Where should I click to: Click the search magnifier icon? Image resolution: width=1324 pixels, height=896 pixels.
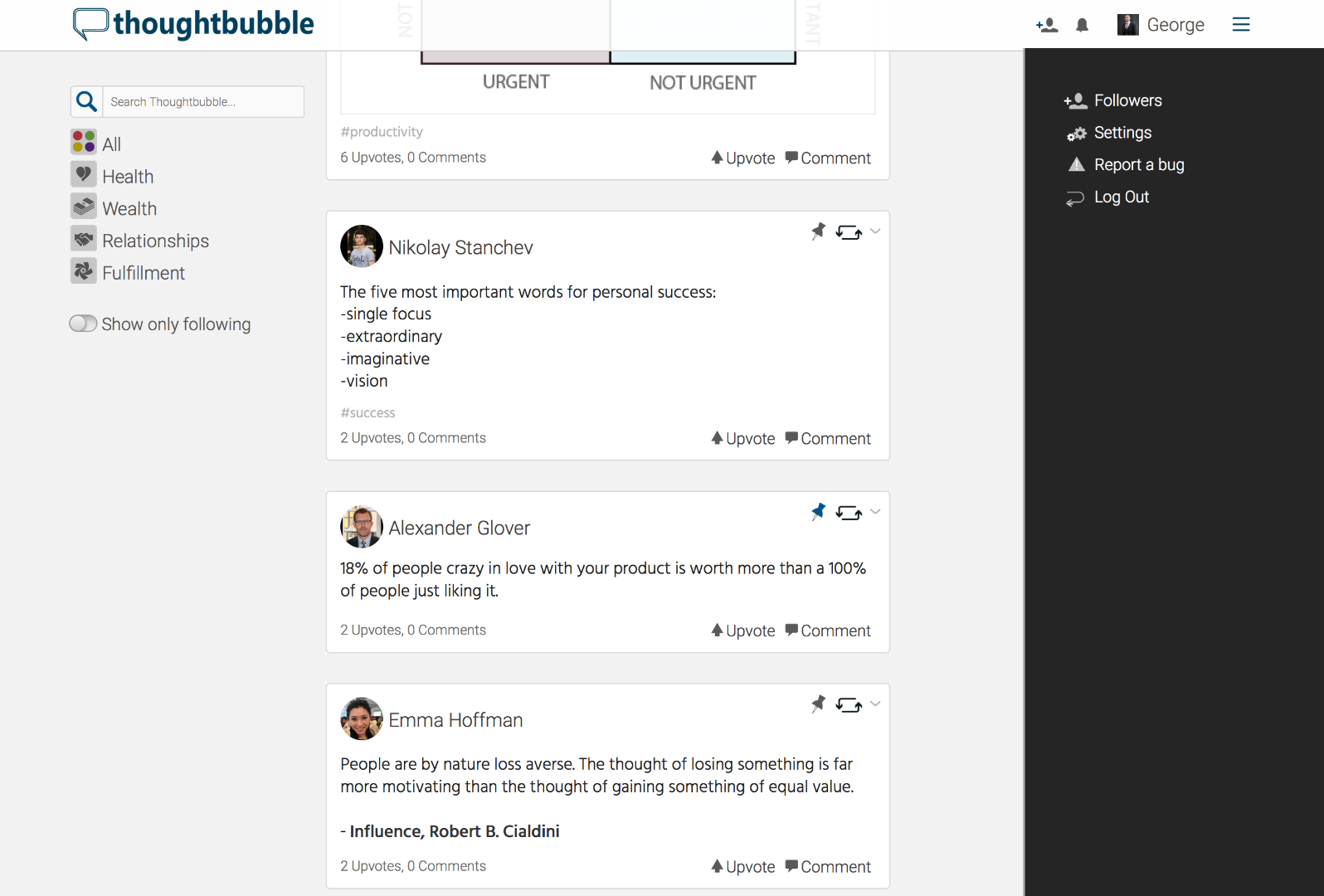pos(86,102)
